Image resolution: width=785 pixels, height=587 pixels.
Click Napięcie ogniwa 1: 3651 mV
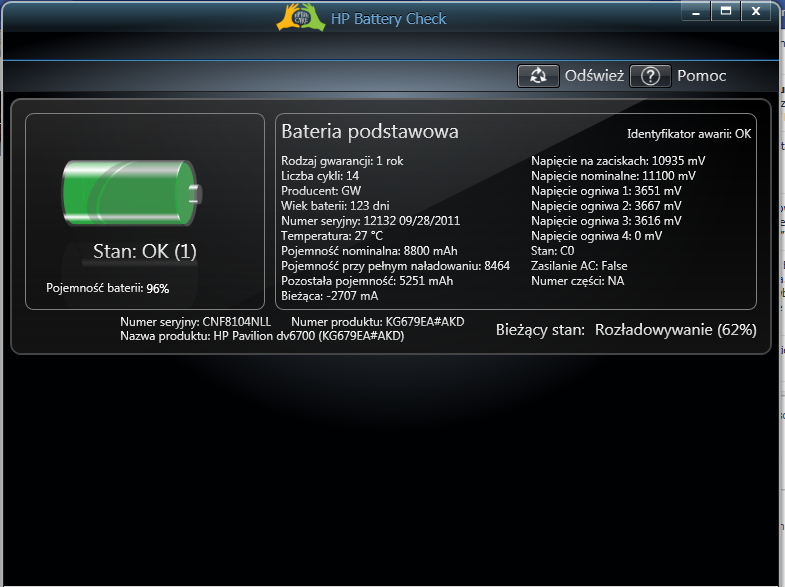(606, 191)
